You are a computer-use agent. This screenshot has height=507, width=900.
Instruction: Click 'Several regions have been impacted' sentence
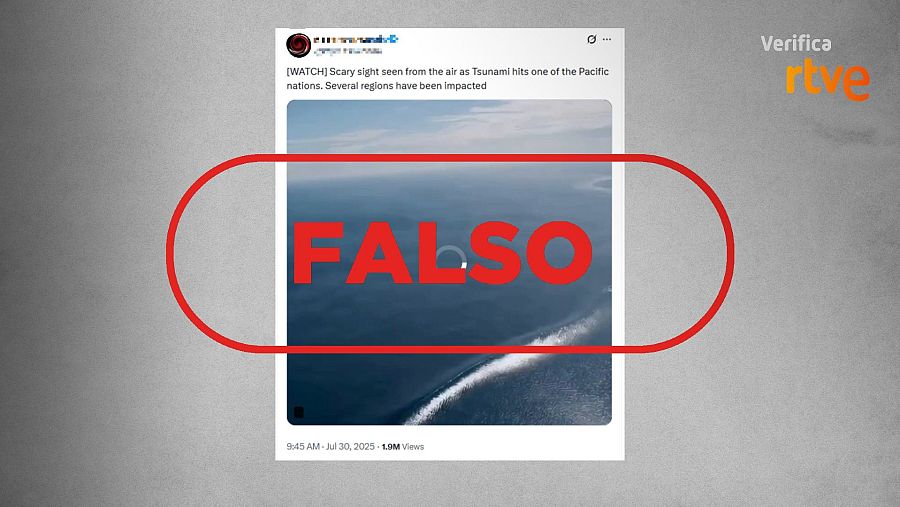(406, 86)
